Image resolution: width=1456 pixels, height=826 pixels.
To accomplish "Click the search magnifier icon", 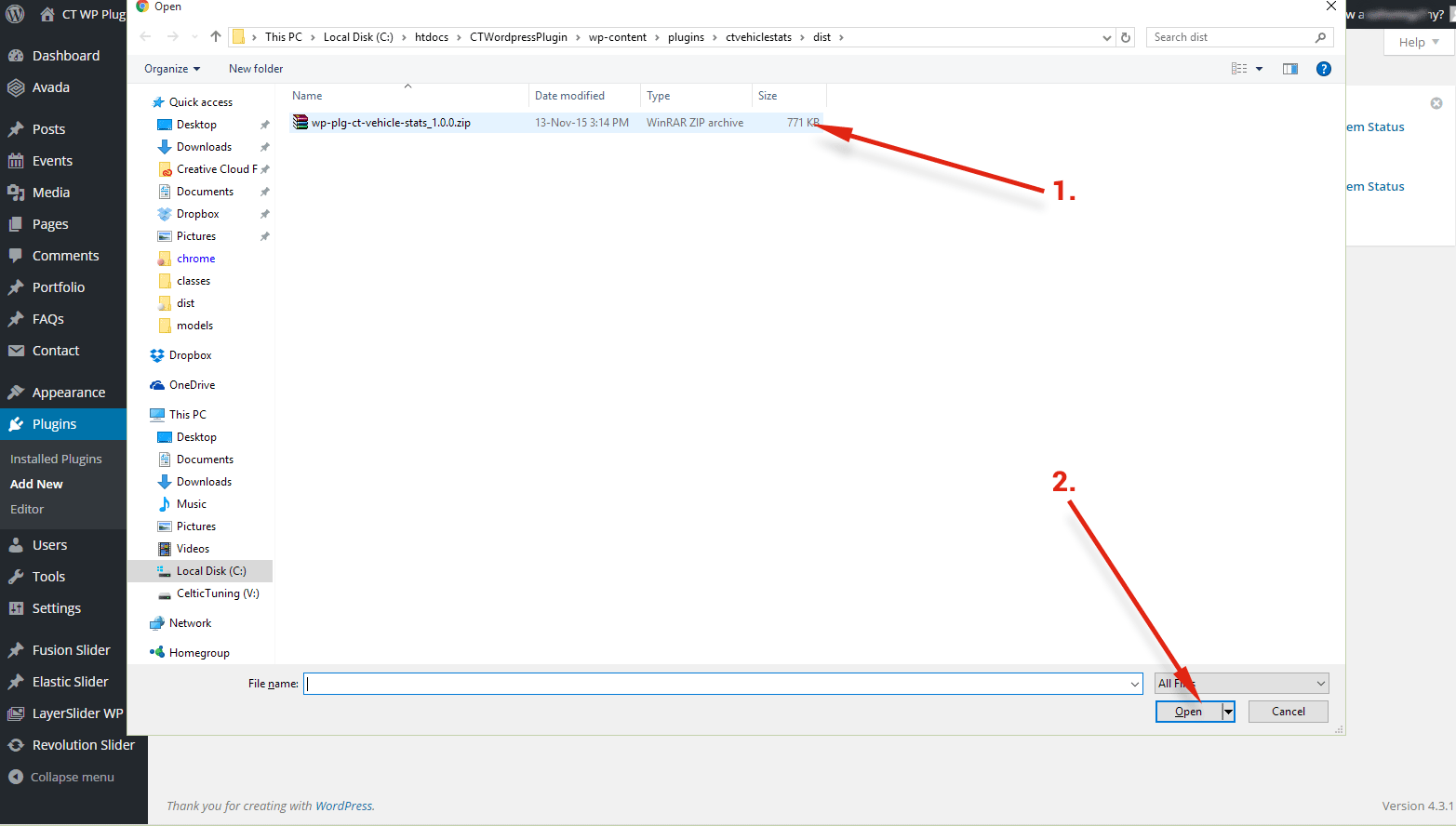I will 1320,37.
